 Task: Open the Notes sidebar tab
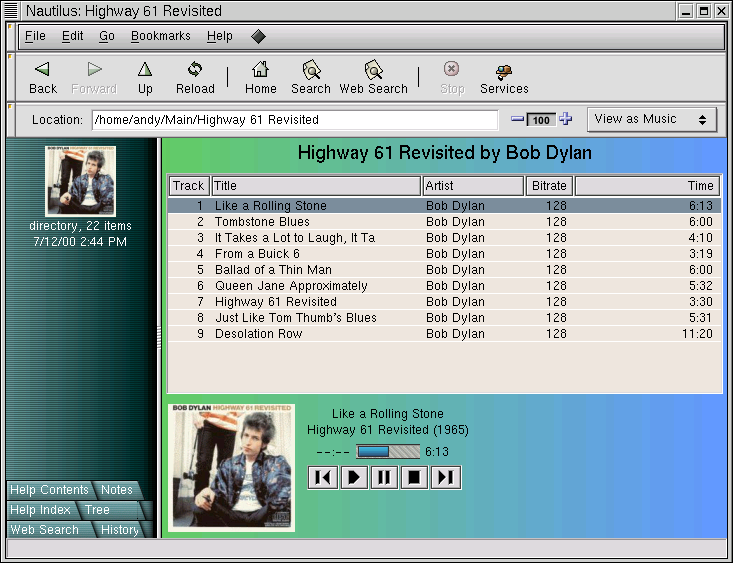click(x=117, y=490)
